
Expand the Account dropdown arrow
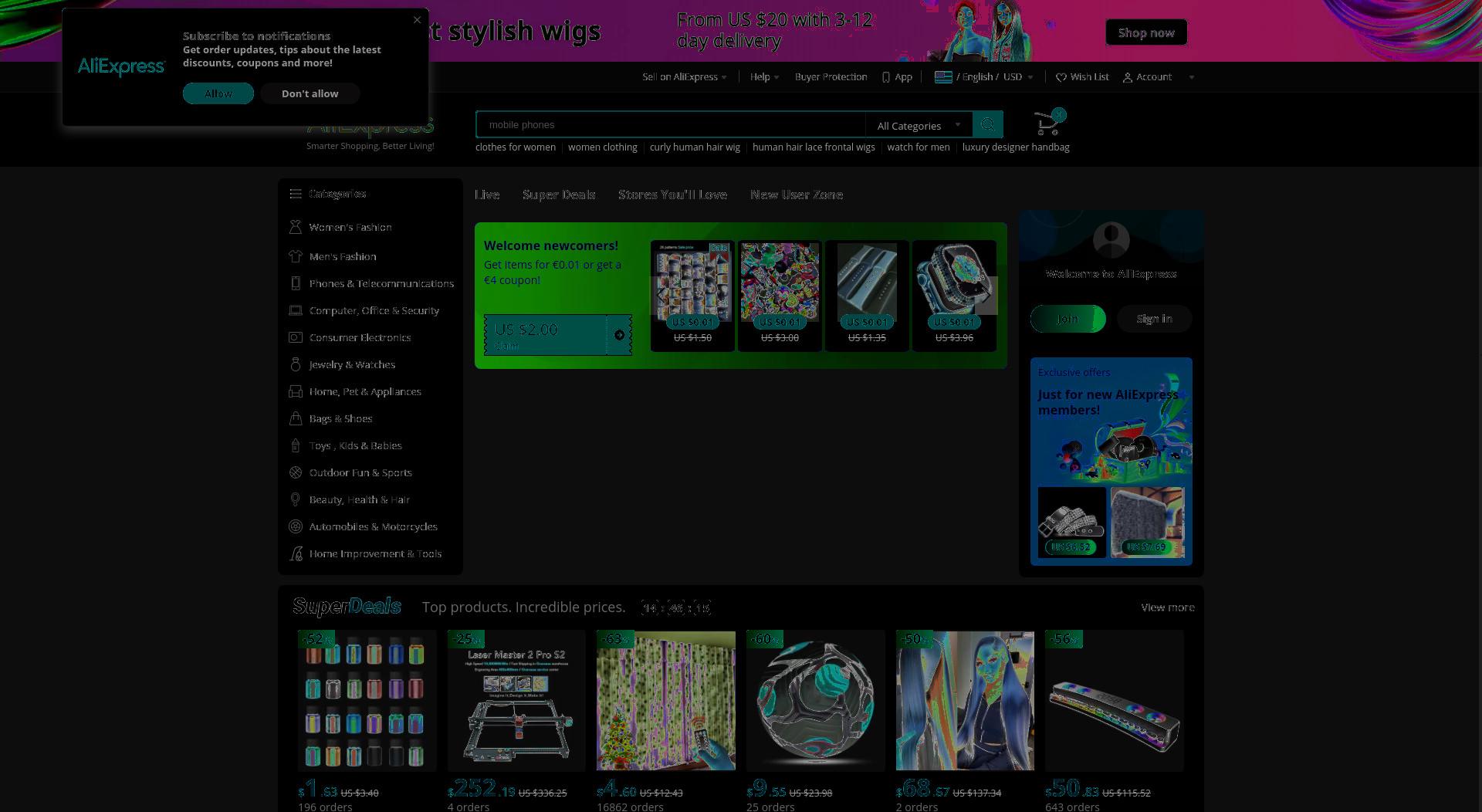[1192, 77]
